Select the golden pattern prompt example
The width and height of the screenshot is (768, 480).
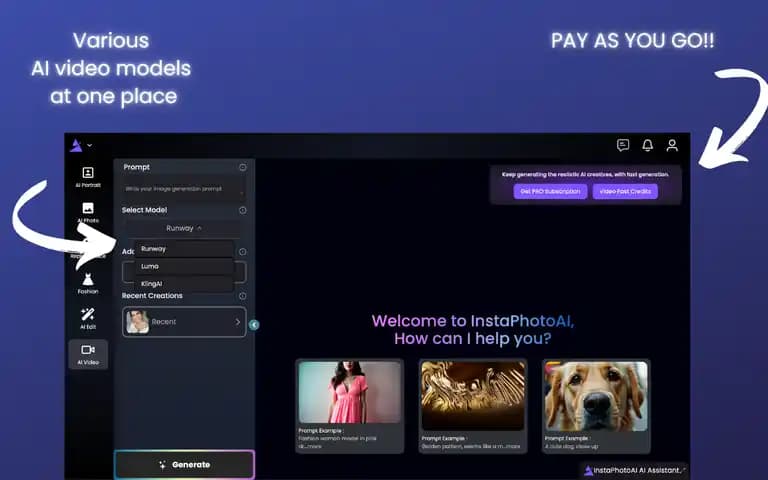(x=473, y=406)
